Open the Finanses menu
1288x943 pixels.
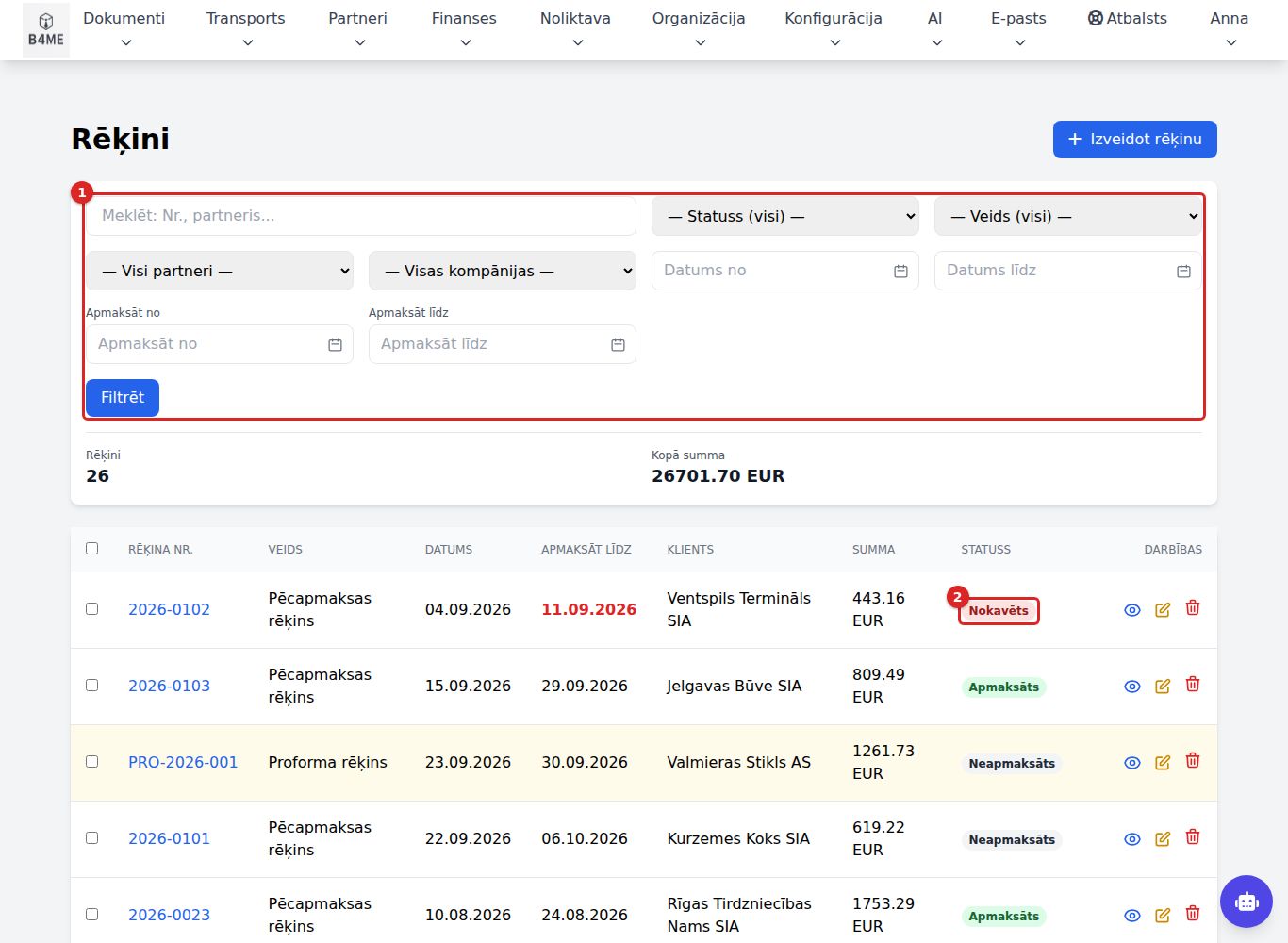pos(464,30)
